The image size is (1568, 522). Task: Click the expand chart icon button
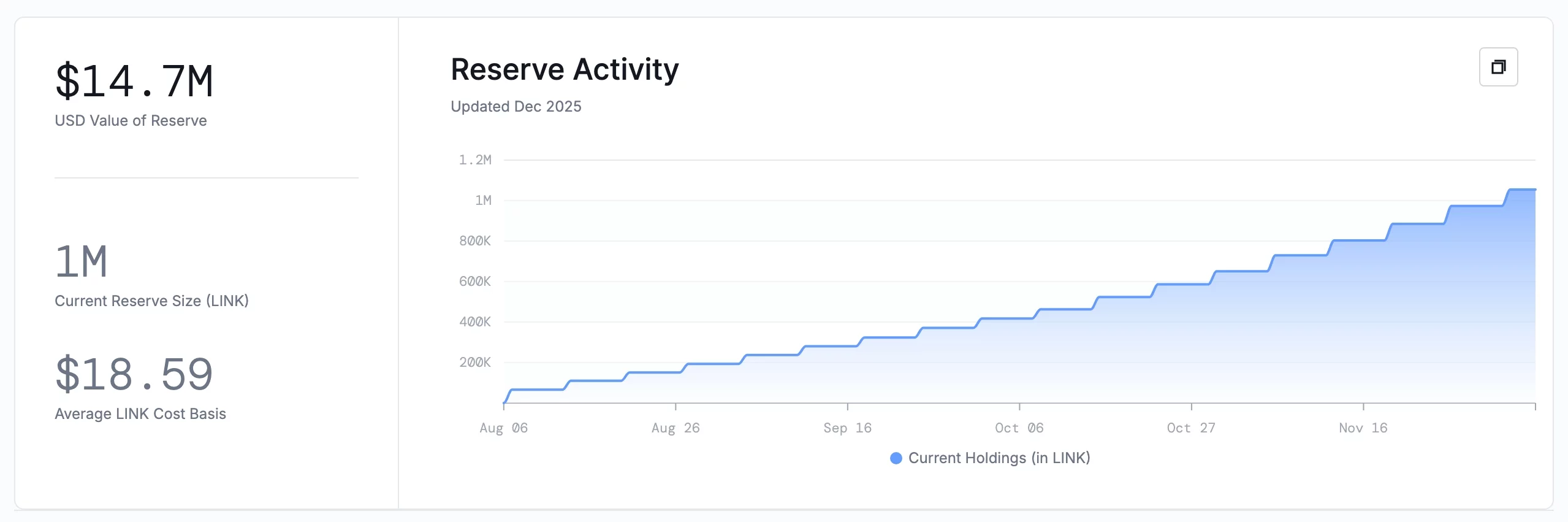[1498, 67]
